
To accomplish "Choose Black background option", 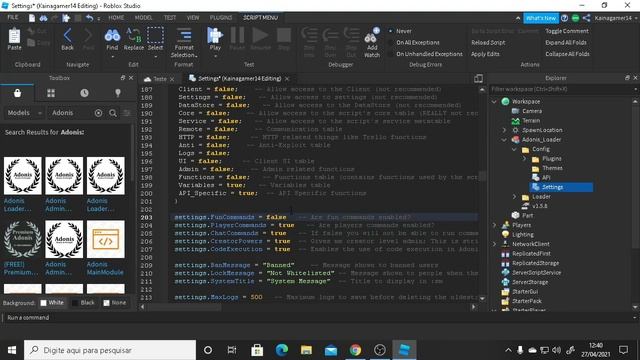I will click(83, 303).
